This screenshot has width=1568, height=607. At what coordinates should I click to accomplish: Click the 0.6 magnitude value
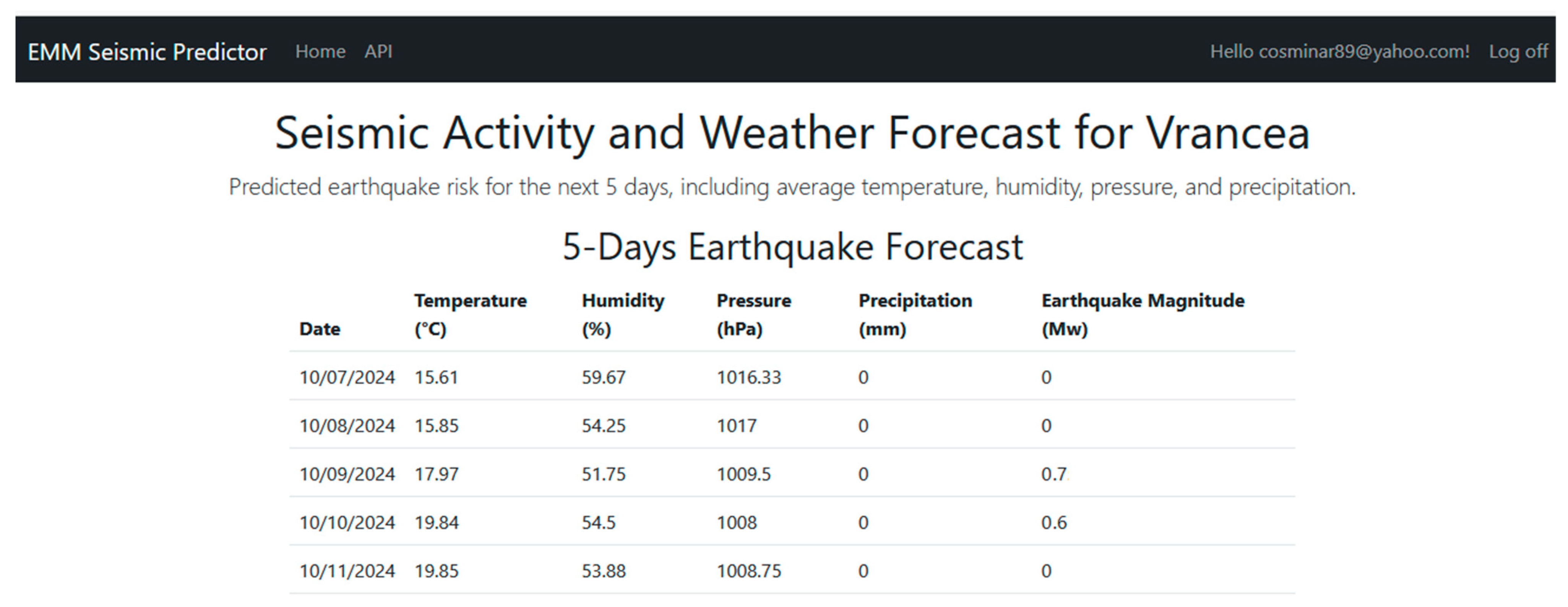(x=1053, y=523)
